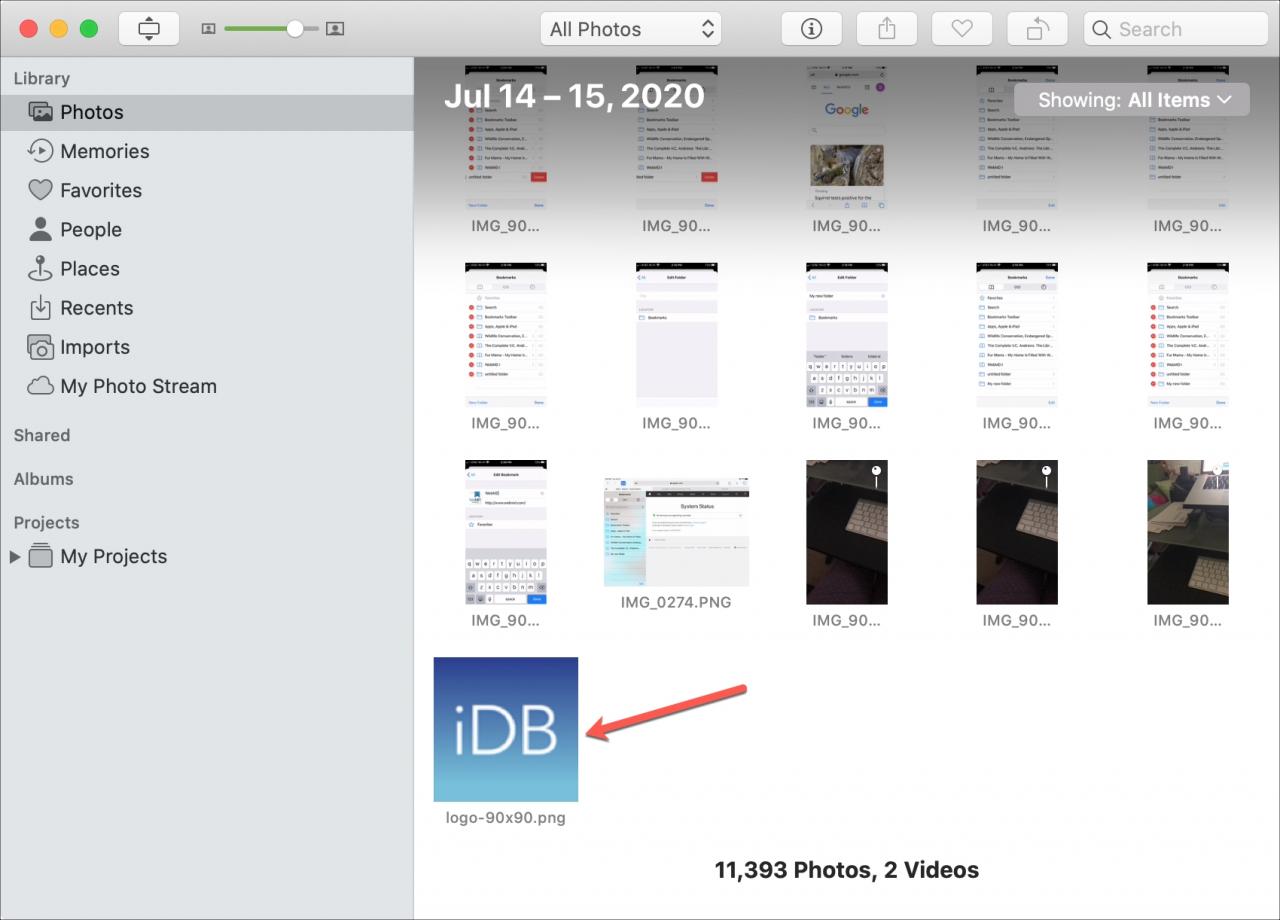
Task: Show photo info with the Info button
Action: click(x=811, y=29)
